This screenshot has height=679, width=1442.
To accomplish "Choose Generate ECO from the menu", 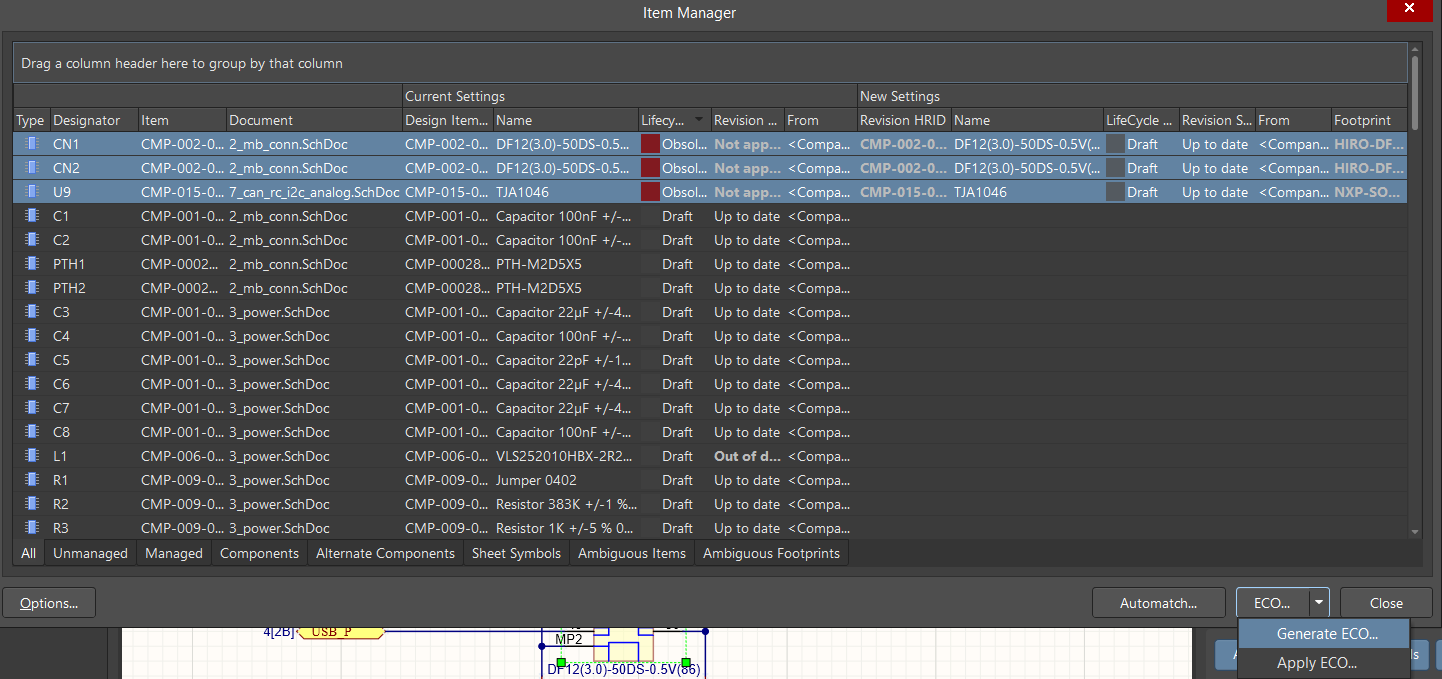I will [x=1326, y=634].
